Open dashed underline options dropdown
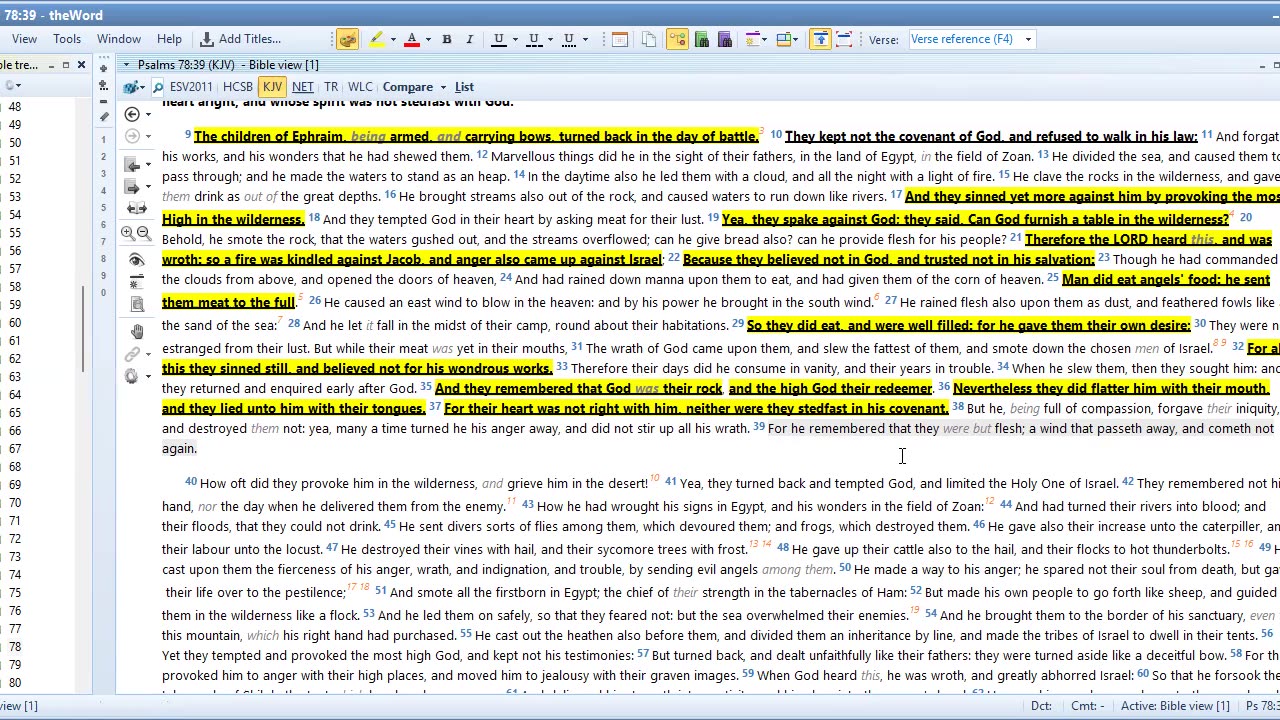 click(549, 39)
